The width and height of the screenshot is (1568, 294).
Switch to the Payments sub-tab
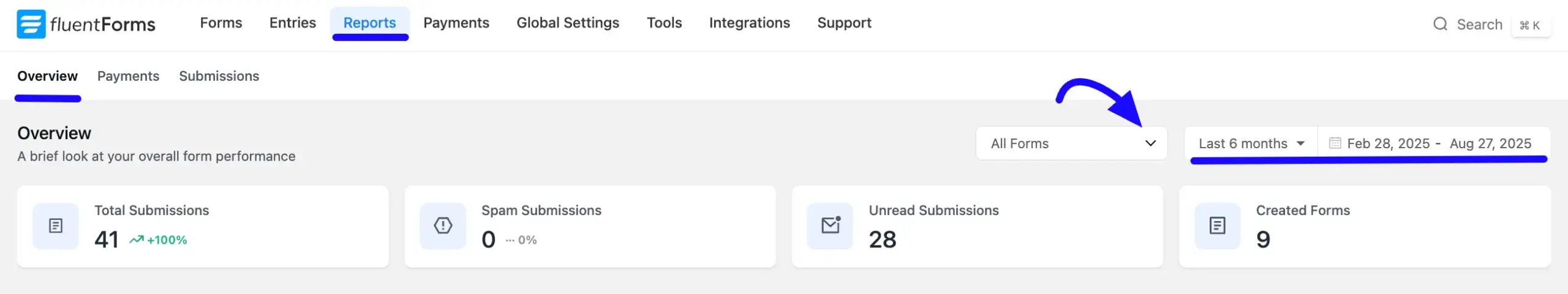pos(128,76)
